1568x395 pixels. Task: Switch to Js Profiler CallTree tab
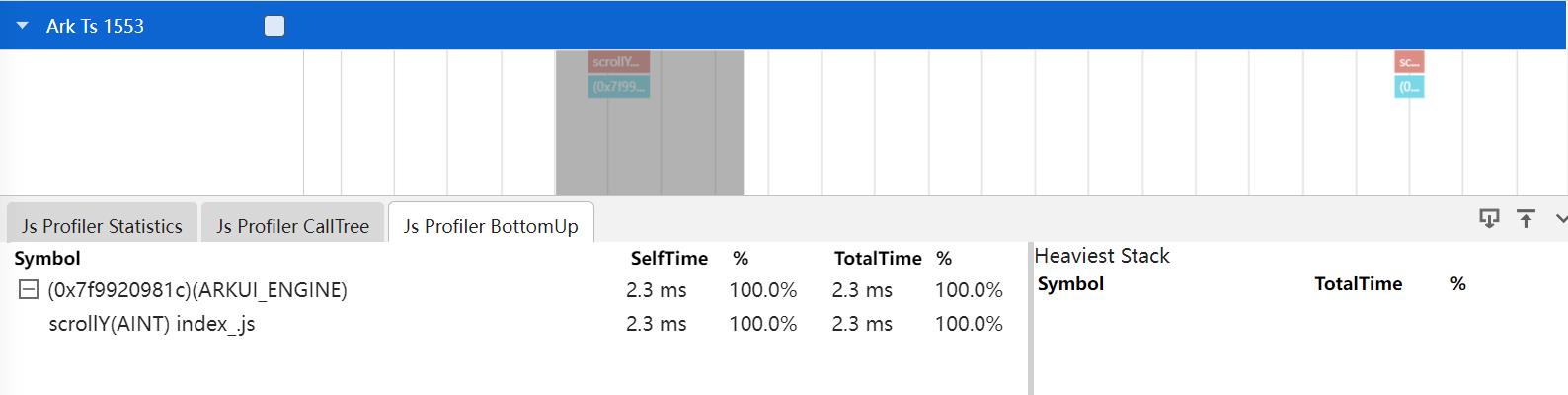292,226
